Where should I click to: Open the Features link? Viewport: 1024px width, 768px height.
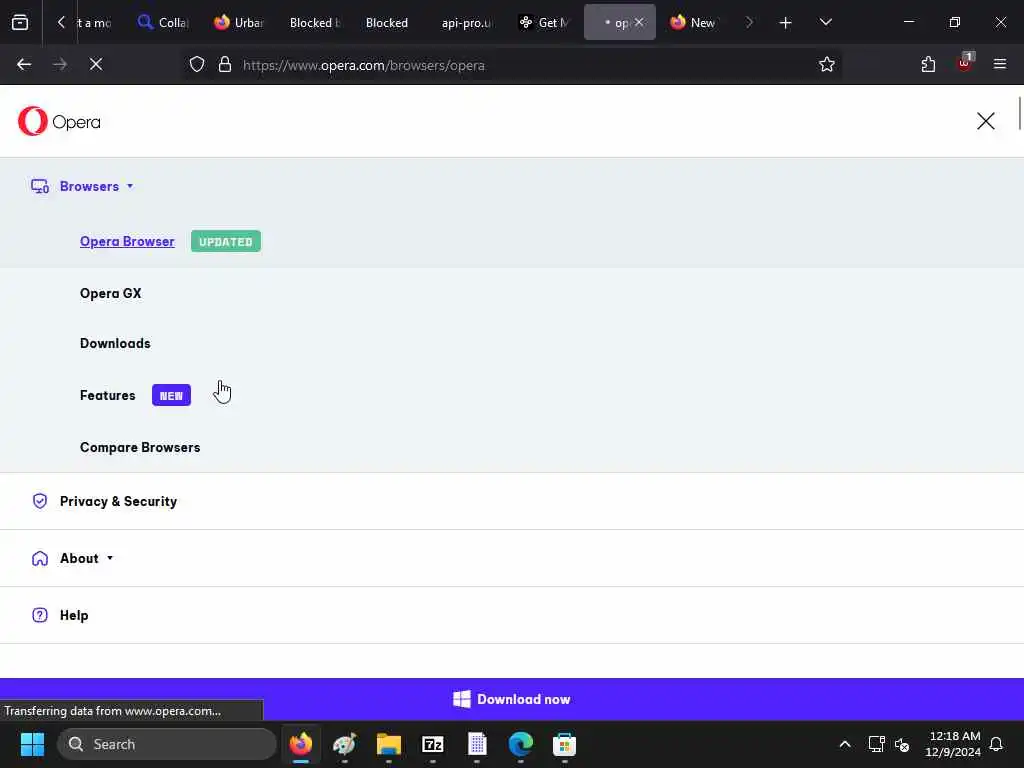[108, 395]
